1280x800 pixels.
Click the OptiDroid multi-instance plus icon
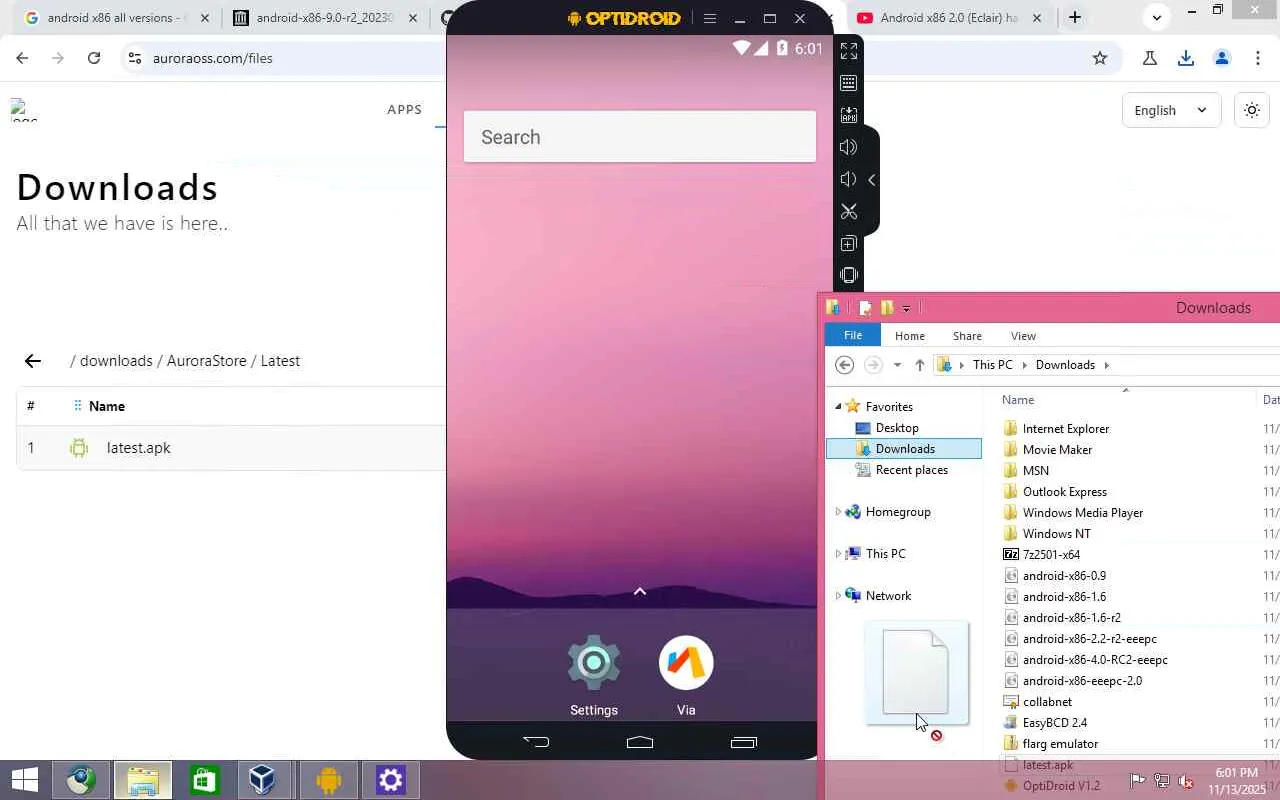[849, 243]
